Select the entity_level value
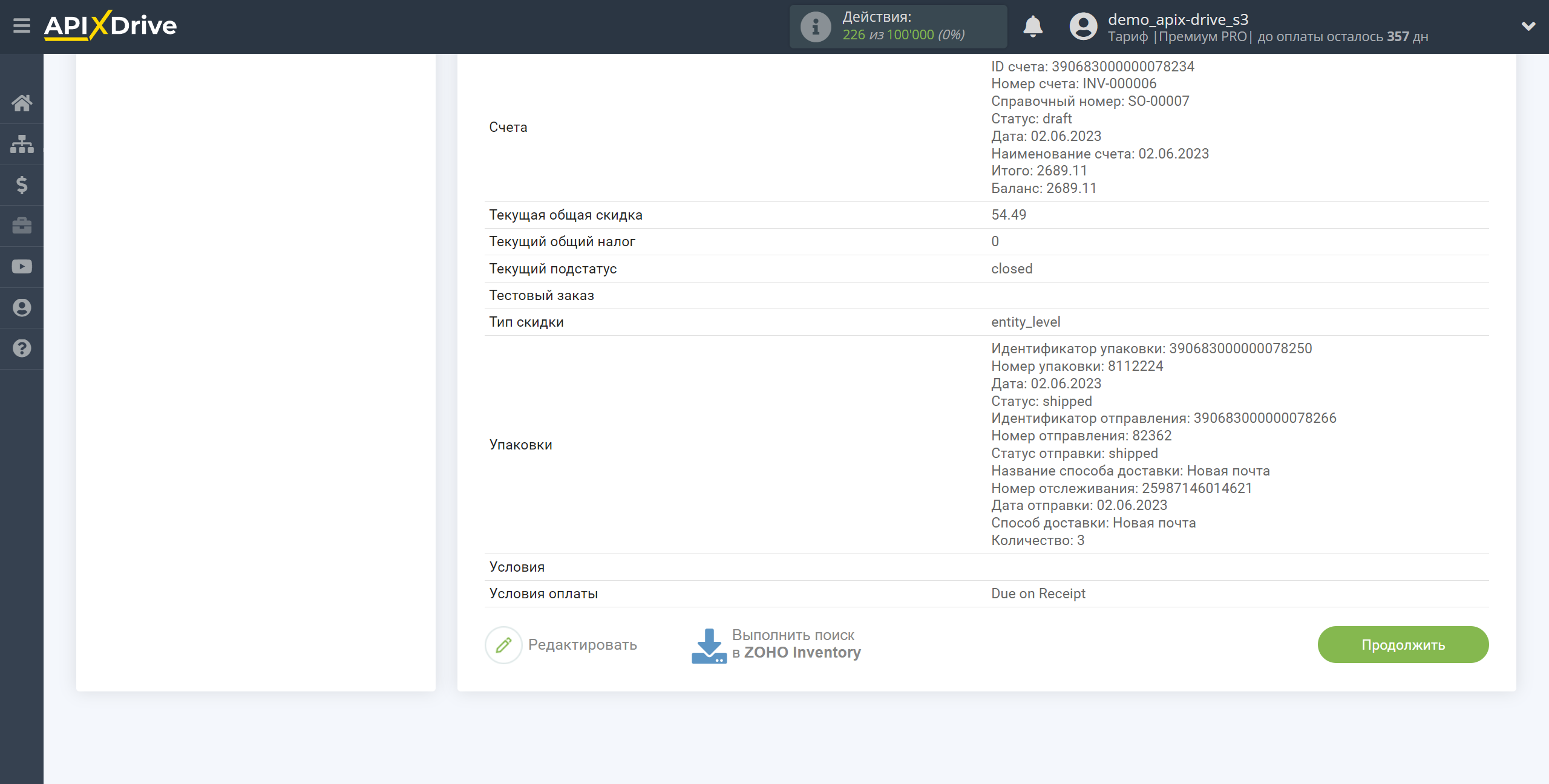This screenshot has width=1549, height=784. tap(1026, 322)
